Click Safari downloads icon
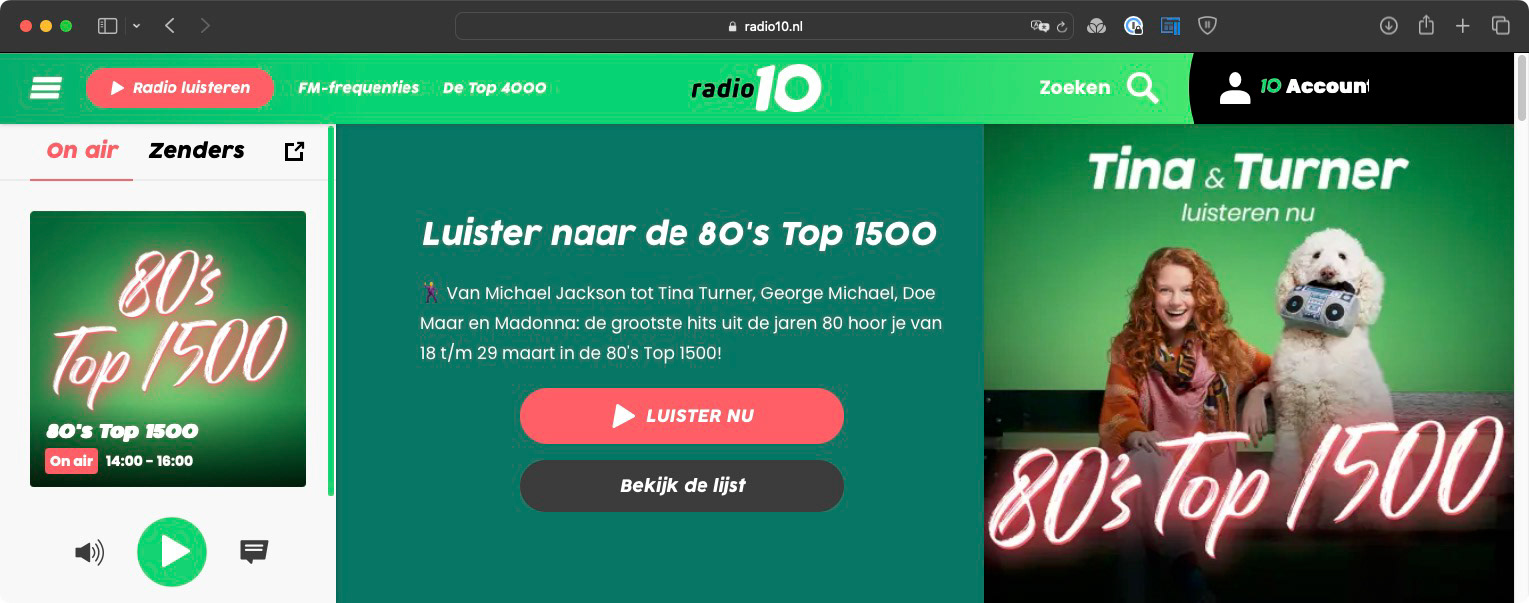 (x=1388, y=26)
